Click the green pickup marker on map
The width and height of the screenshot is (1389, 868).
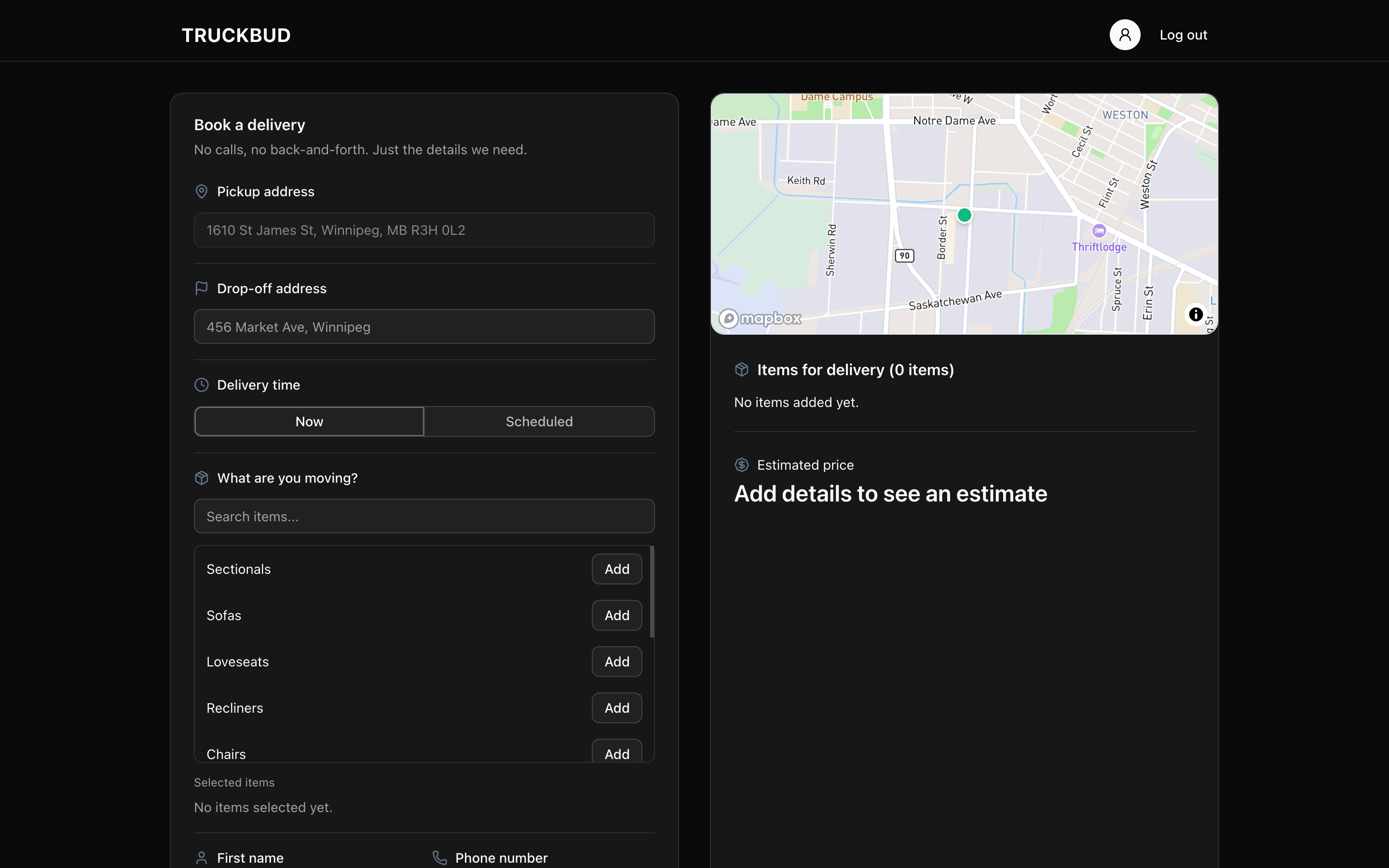(x=964, y=215)
